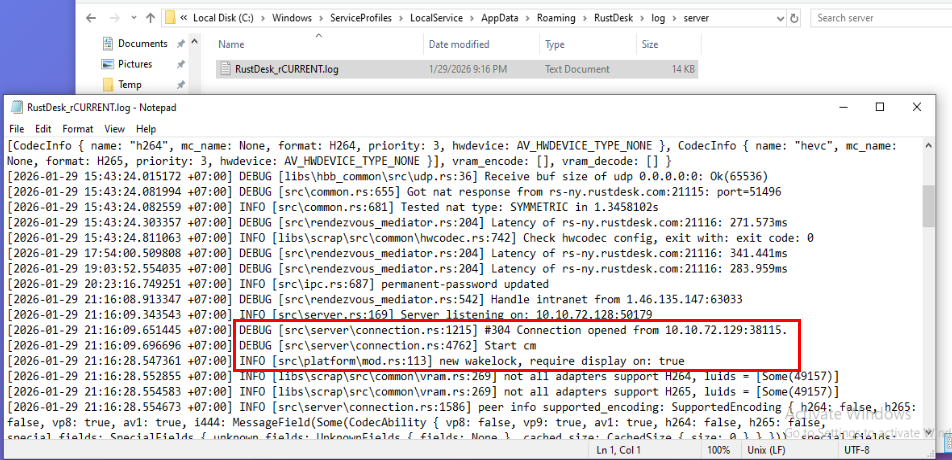Go forward in File Explorer
Viewport: 952px width, 460px height.
point(114,18)
